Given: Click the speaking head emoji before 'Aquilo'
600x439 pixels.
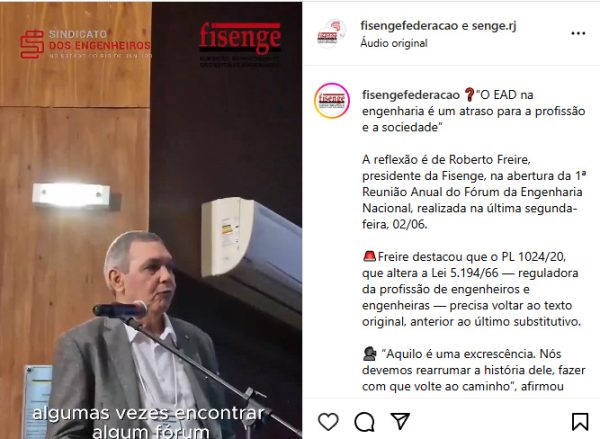Looking at the screenshot, I should [370, 354].
